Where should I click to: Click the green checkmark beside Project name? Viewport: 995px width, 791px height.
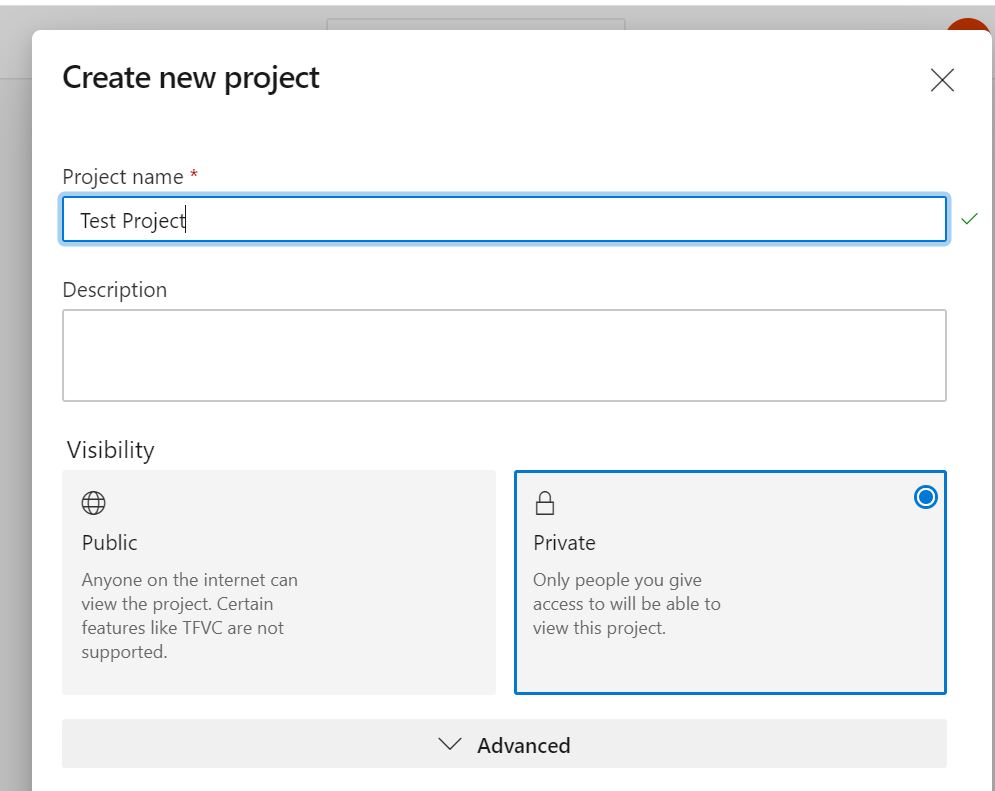969,219
